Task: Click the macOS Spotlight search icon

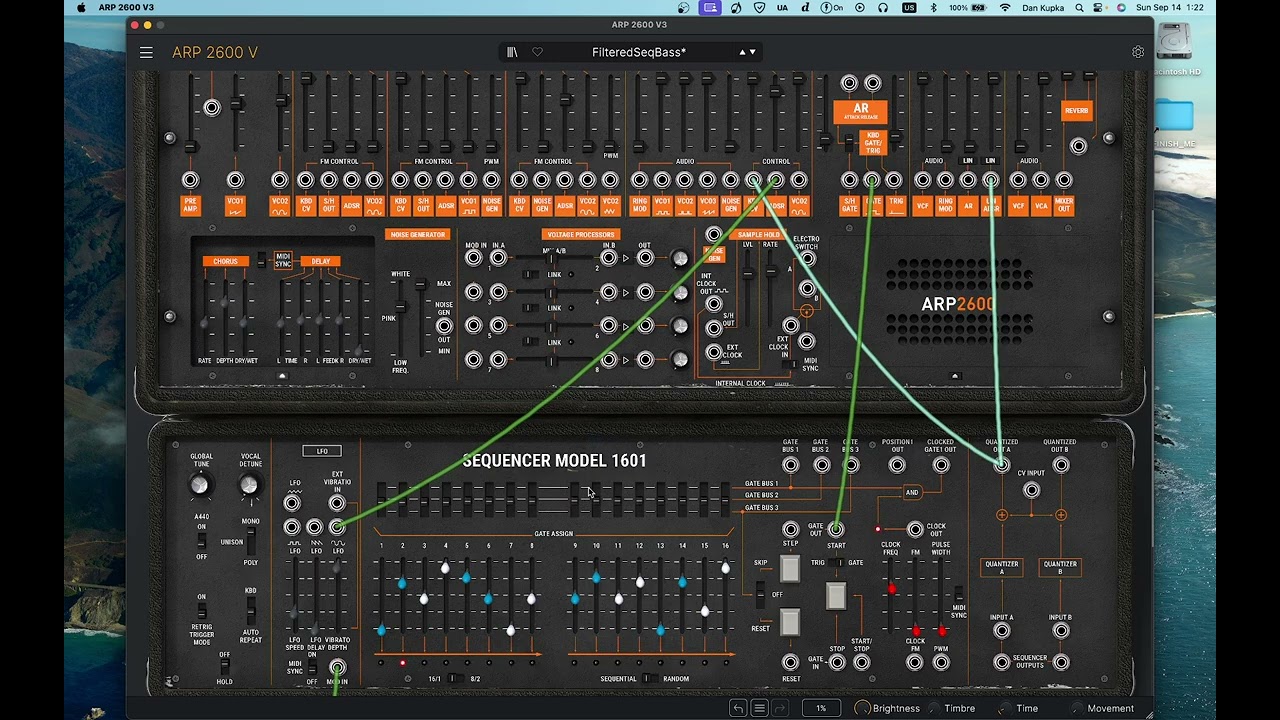Action: pyautogui.click(x=1079, y=8)
